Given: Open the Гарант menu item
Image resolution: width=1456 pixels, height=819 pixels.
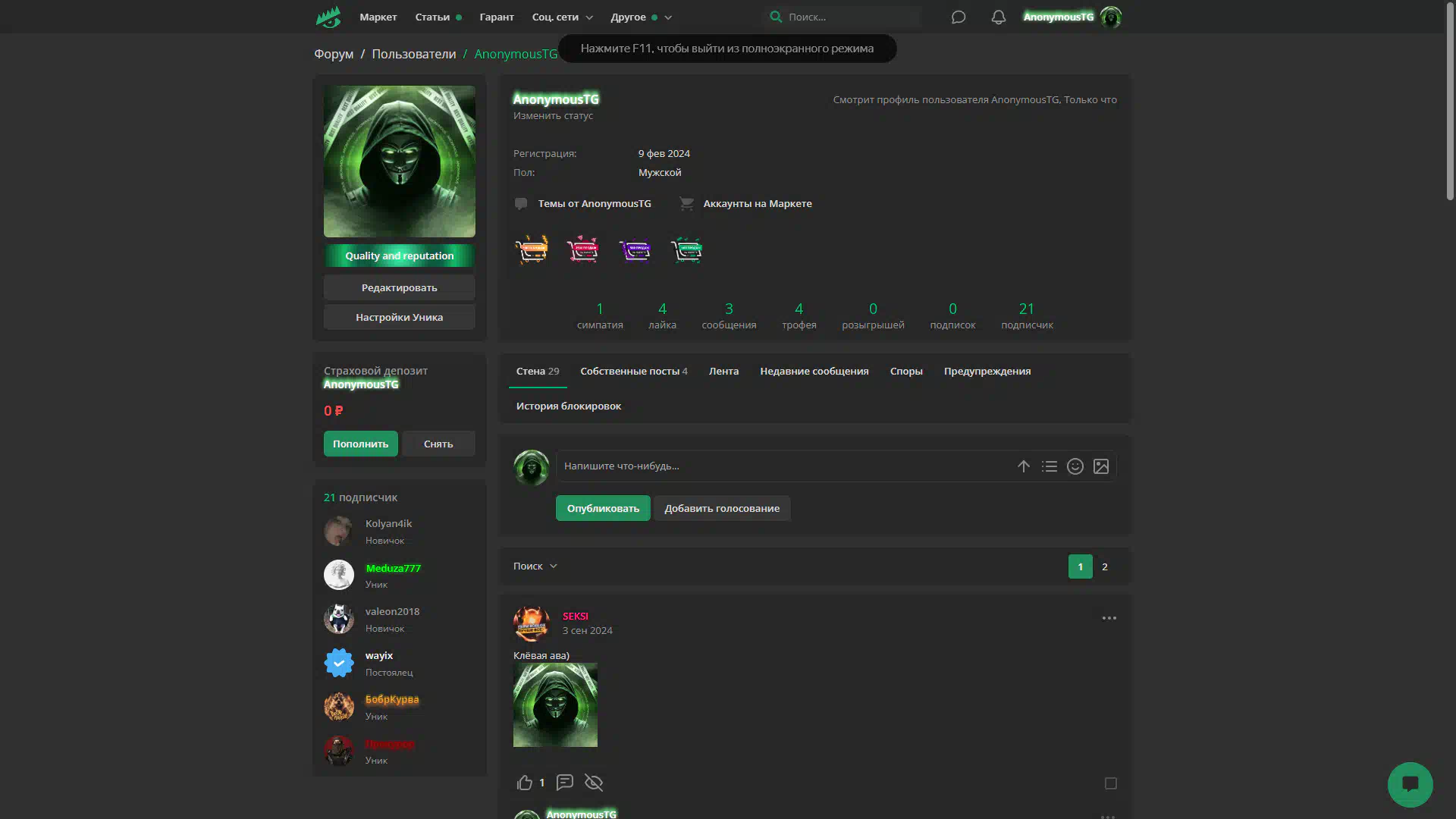Looking at the screenshot, I should [497, 17].
